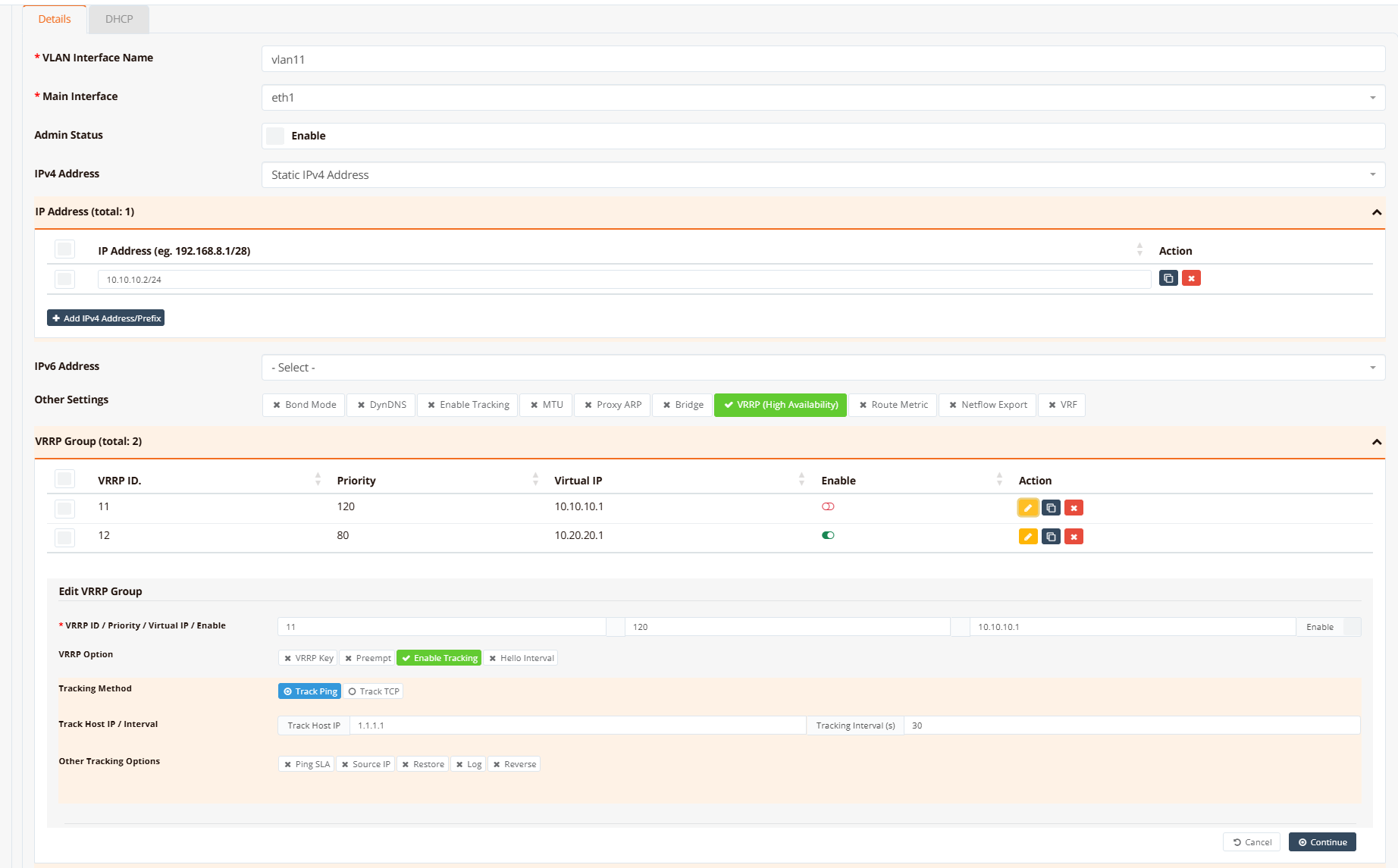Image resolution: width=1398 pixels, height=868 pixels.
Task: Open the IPv6 Address select dropdown
Action: [x=823, y=368]
